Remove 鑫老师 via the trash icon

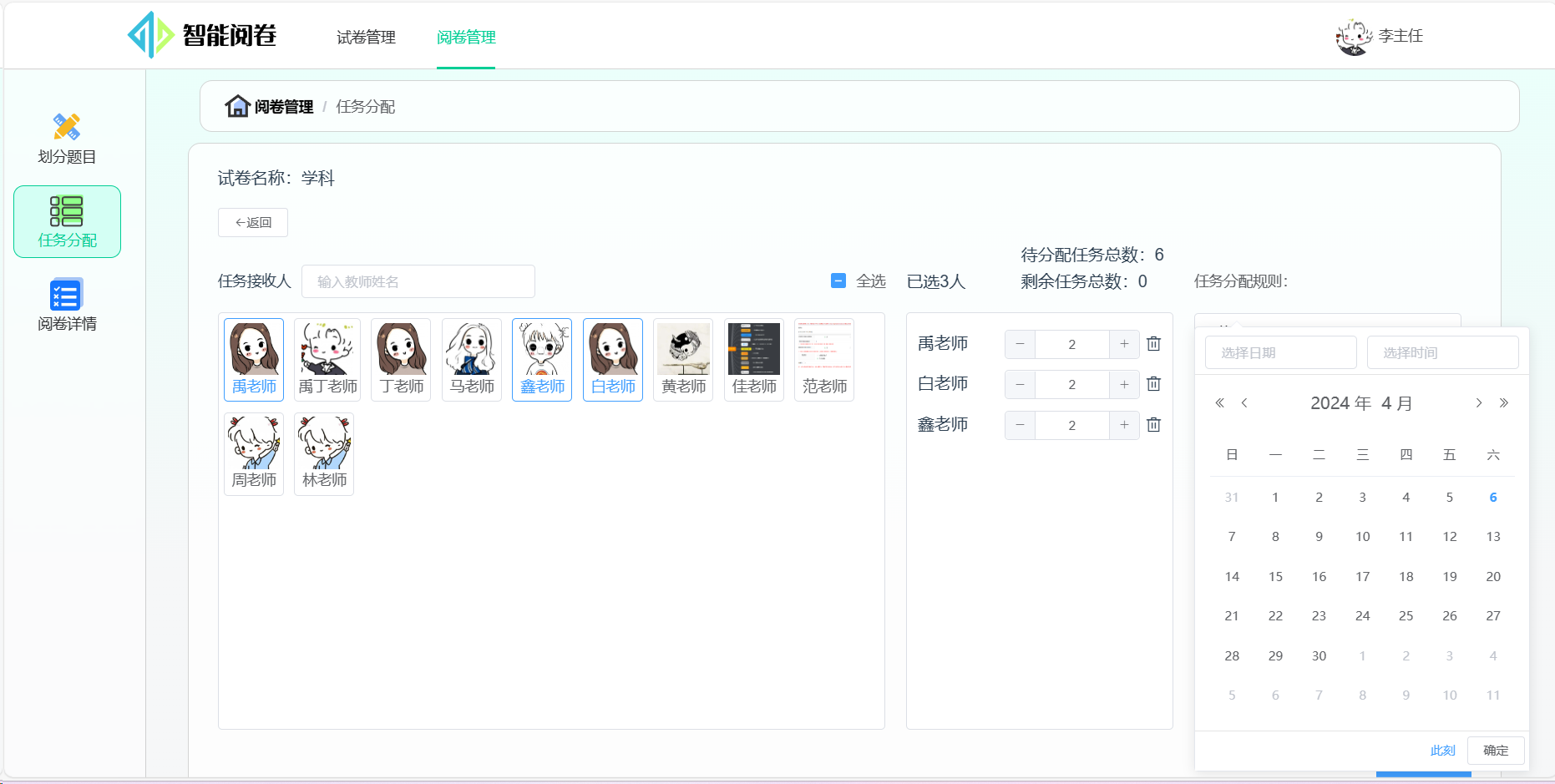click(x=1153, y=424)
